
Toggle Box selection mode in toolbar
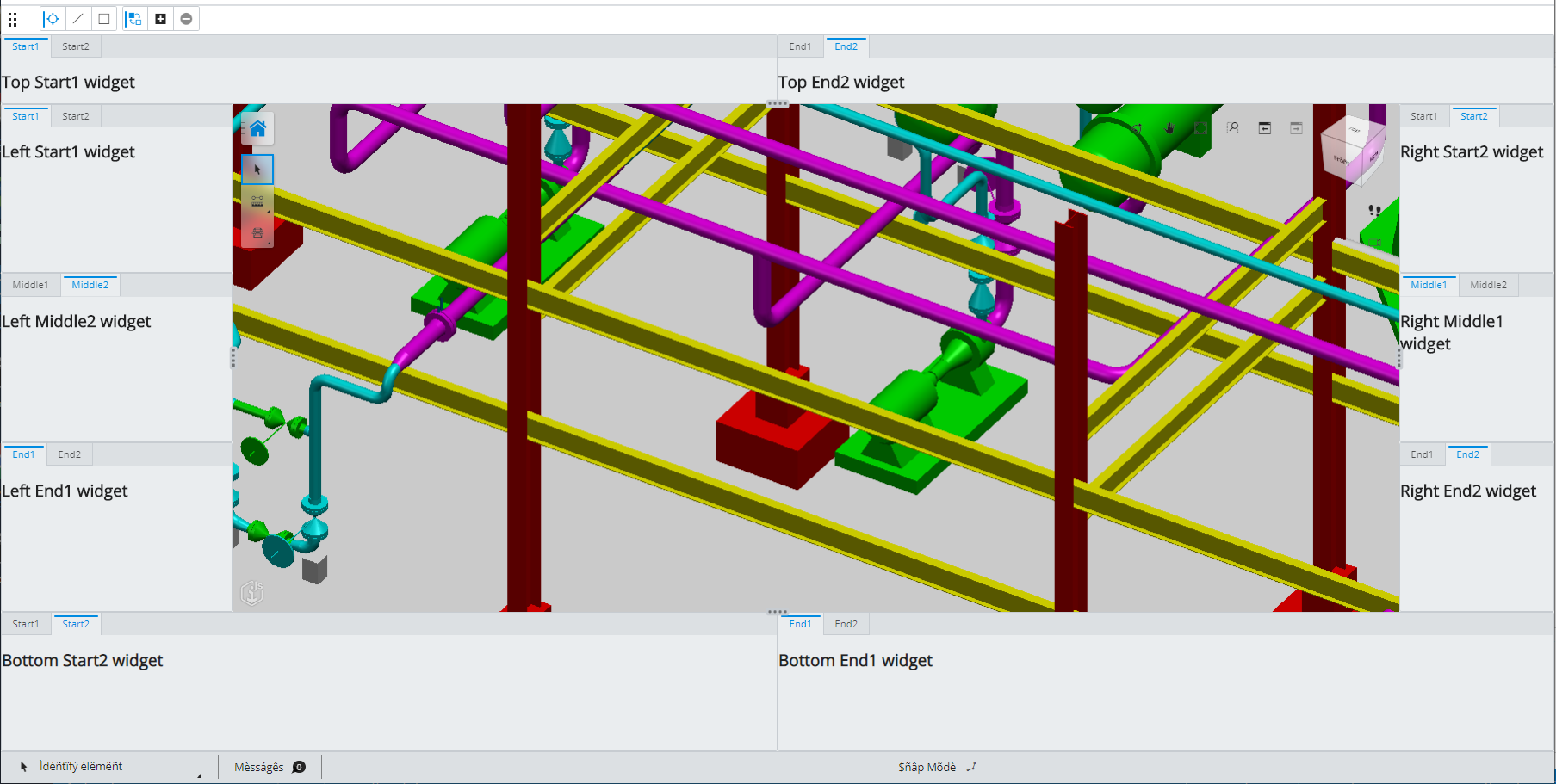pos(104,19)
